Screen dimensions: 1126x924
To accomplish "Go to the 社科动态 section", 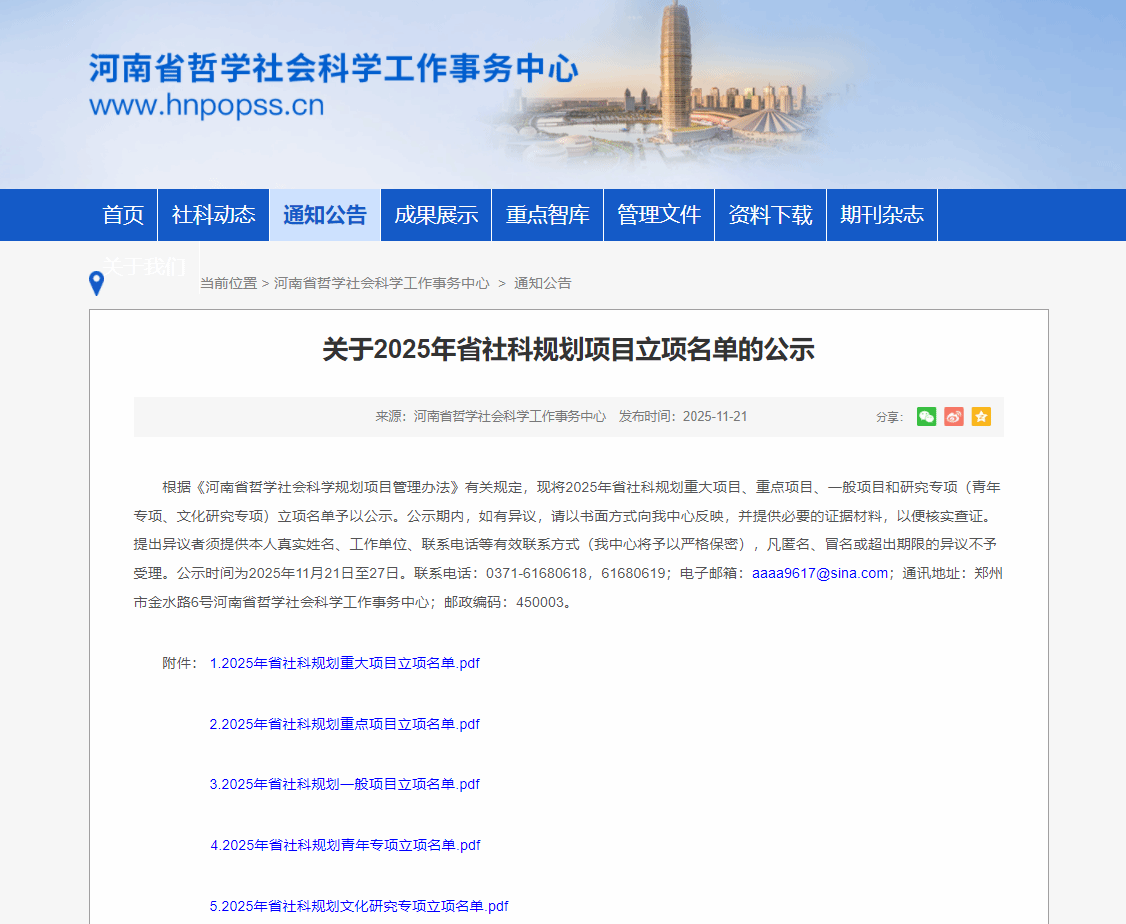I will click(x=213, y=215).
